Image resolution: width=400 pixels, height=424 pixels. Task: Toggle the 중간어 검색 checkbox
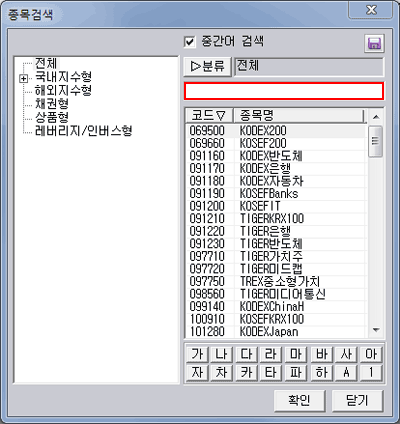(190, 42)
